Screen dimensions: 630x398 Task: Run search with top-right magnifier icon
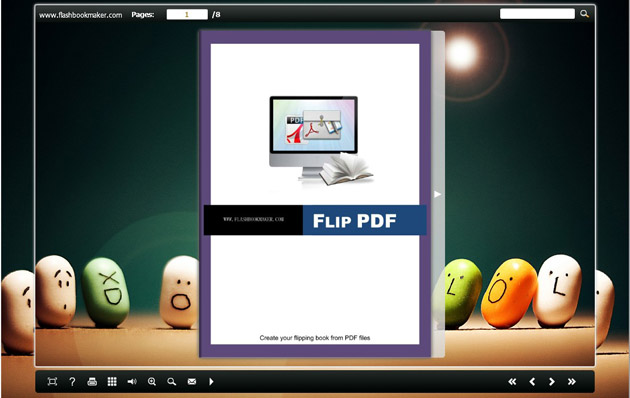click(584, 14)
